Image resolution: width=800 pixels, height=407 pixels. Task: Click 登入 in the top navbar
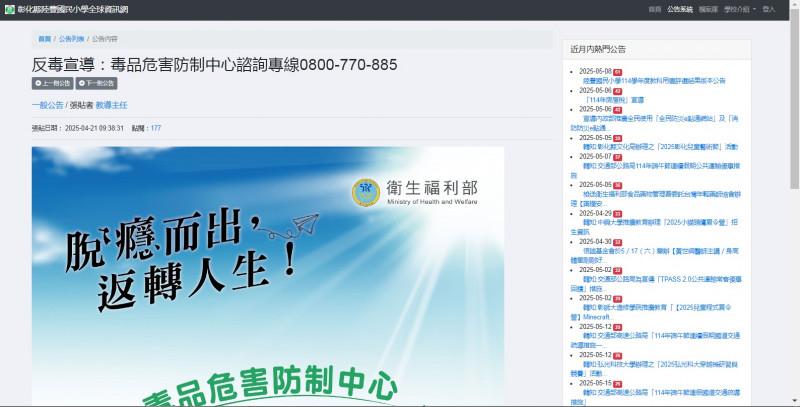coord(769,9)
